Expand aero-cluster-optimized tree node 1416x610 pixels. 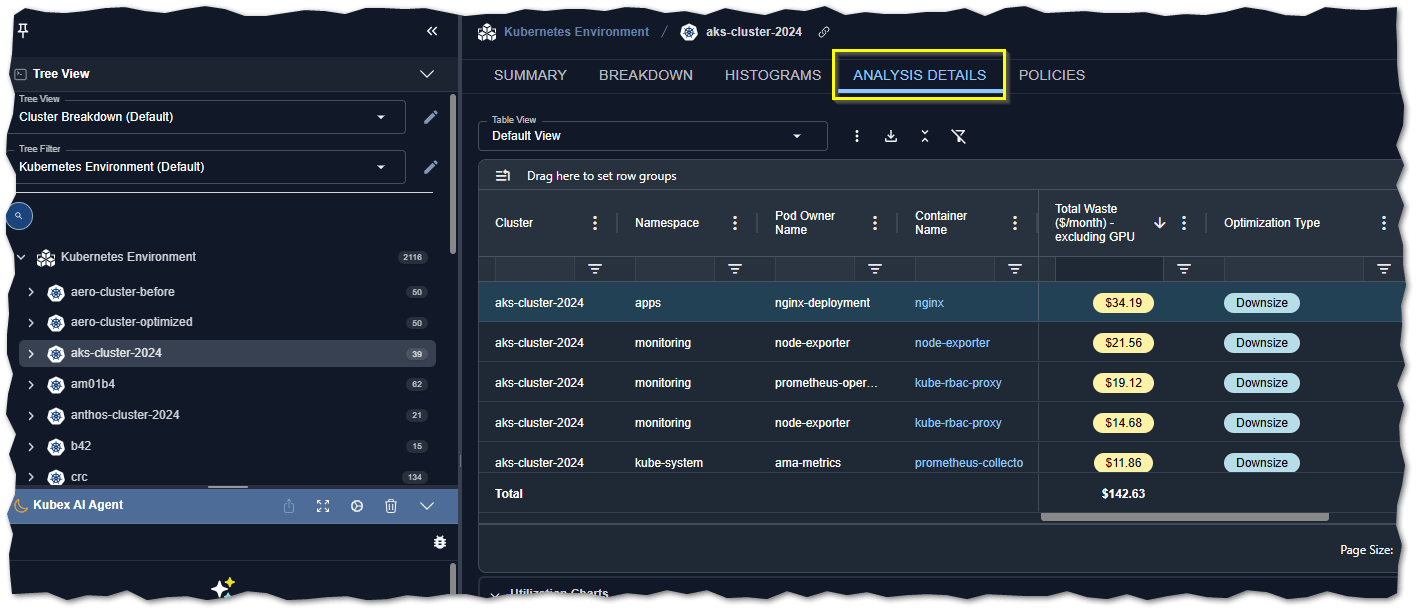pyautogui.click(x=31, y=323)
